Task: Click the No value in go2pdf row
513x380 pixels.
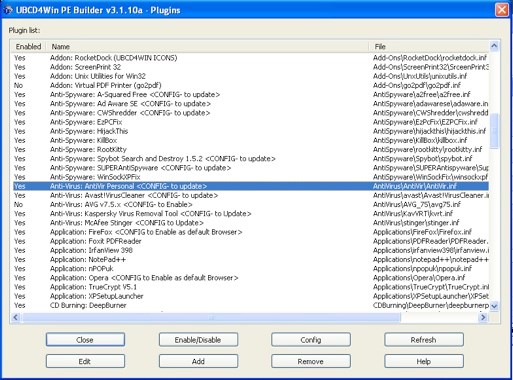Action: click(x=18, y=85)
